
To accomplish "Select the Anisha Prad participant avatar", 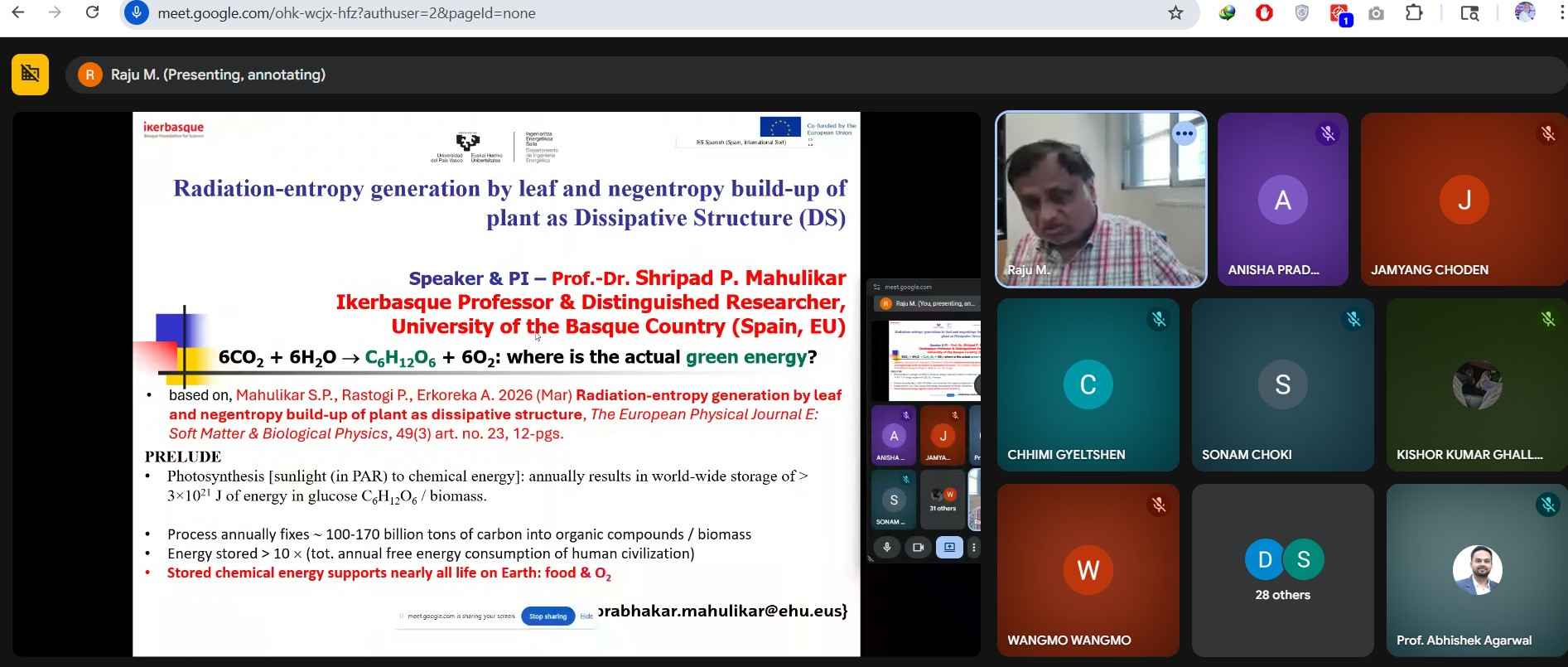I will (x=1282, y=200).
